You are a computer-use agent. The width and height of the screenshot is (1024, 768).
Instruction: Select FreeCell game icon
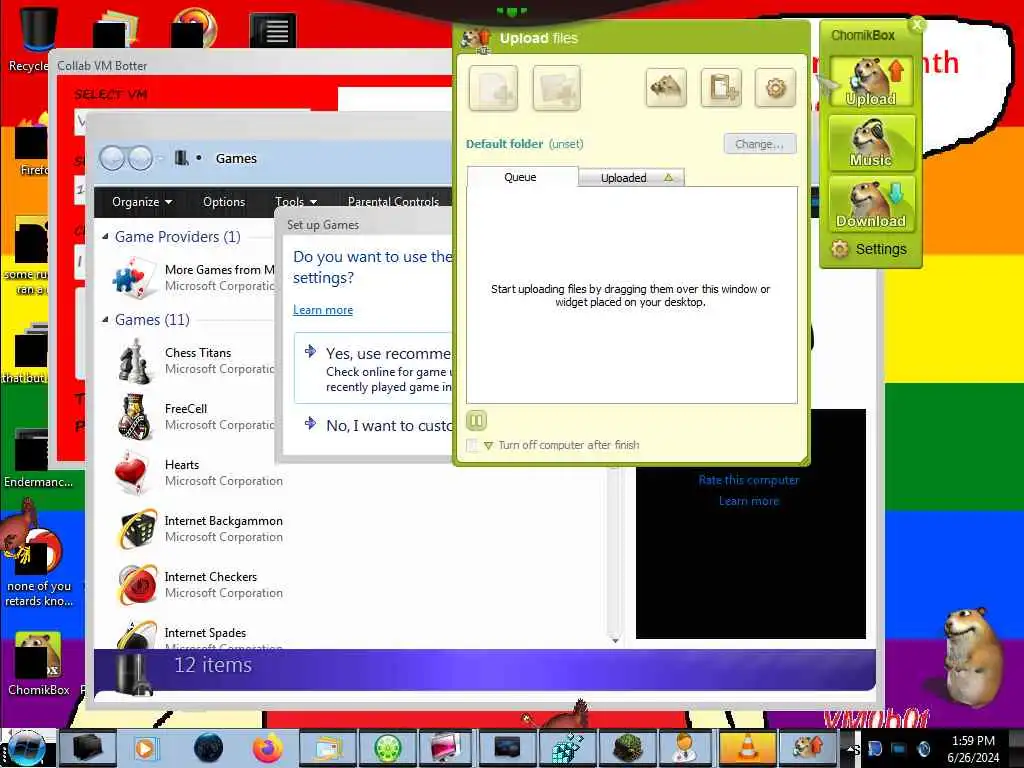pyautogui.click(x=135, y=417)
